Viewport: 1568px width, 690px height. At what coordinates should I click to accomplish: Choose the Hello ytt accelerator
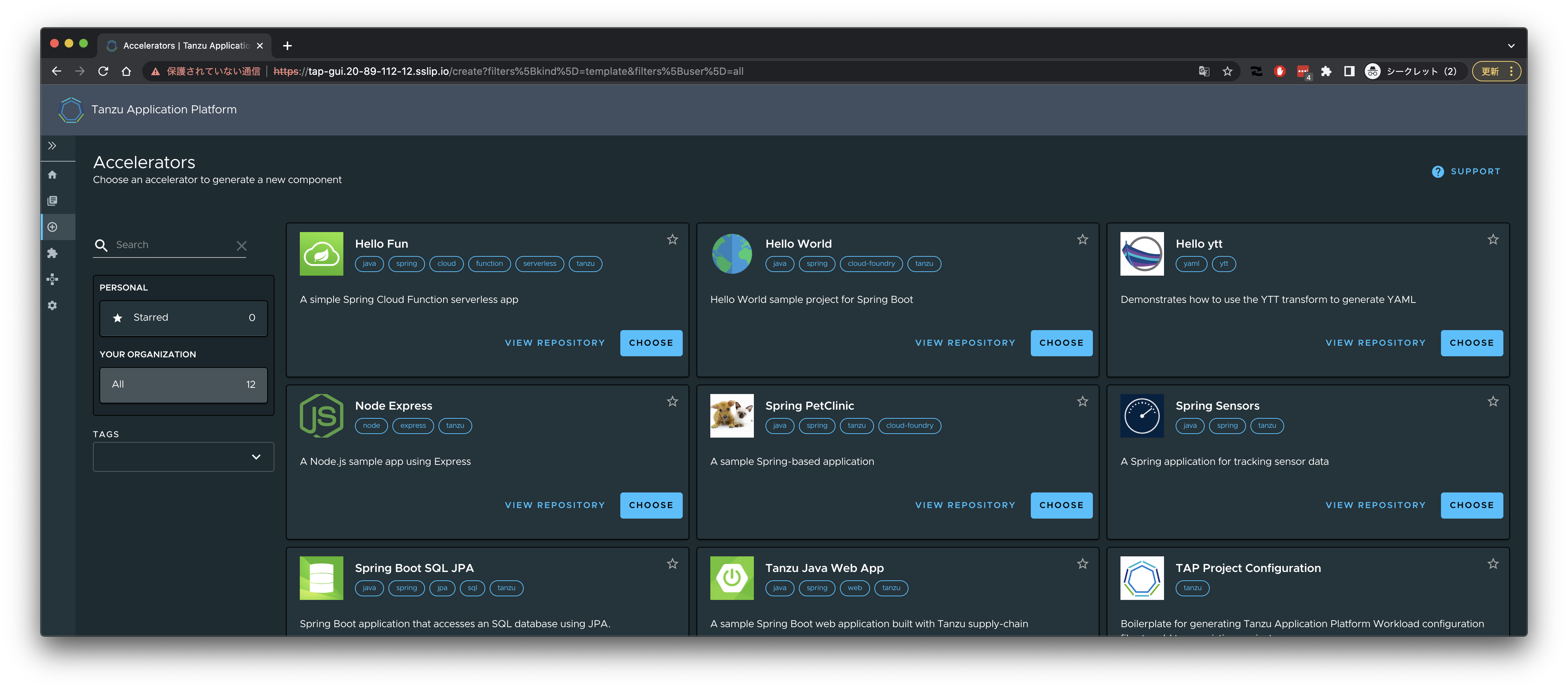click(x=1471, y=343)
